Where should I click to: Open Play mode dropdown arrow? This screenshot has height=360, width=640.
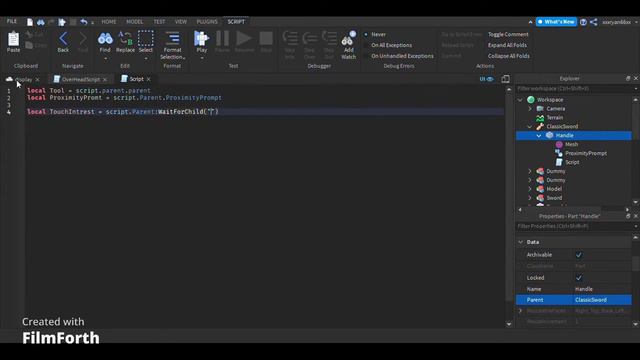point(201,59)
